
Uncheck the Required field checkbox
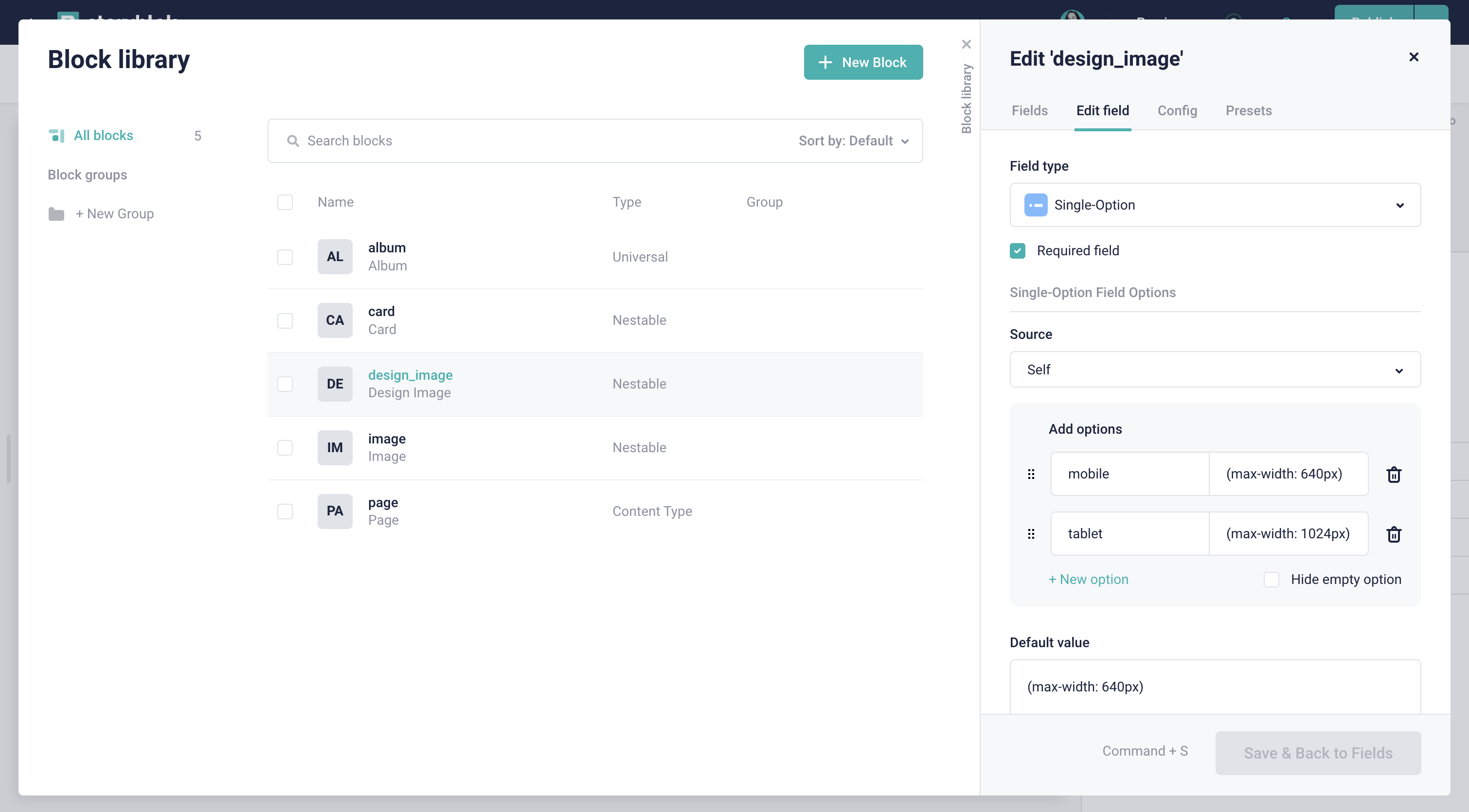(x=1017, y=251)
